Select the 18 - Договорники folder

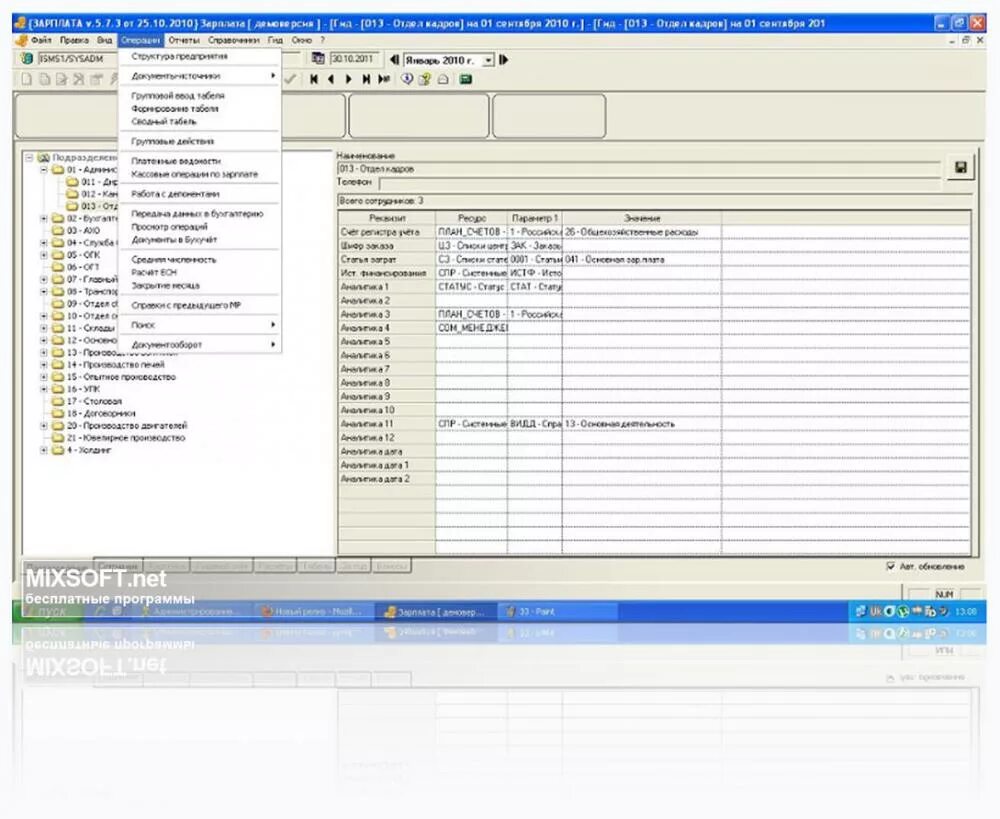point(93,413)
